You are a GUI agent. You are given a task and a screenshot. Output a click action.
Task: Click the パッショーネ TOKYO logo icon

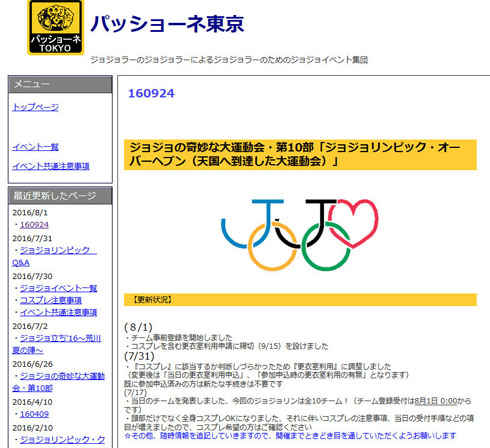(55, 27)
